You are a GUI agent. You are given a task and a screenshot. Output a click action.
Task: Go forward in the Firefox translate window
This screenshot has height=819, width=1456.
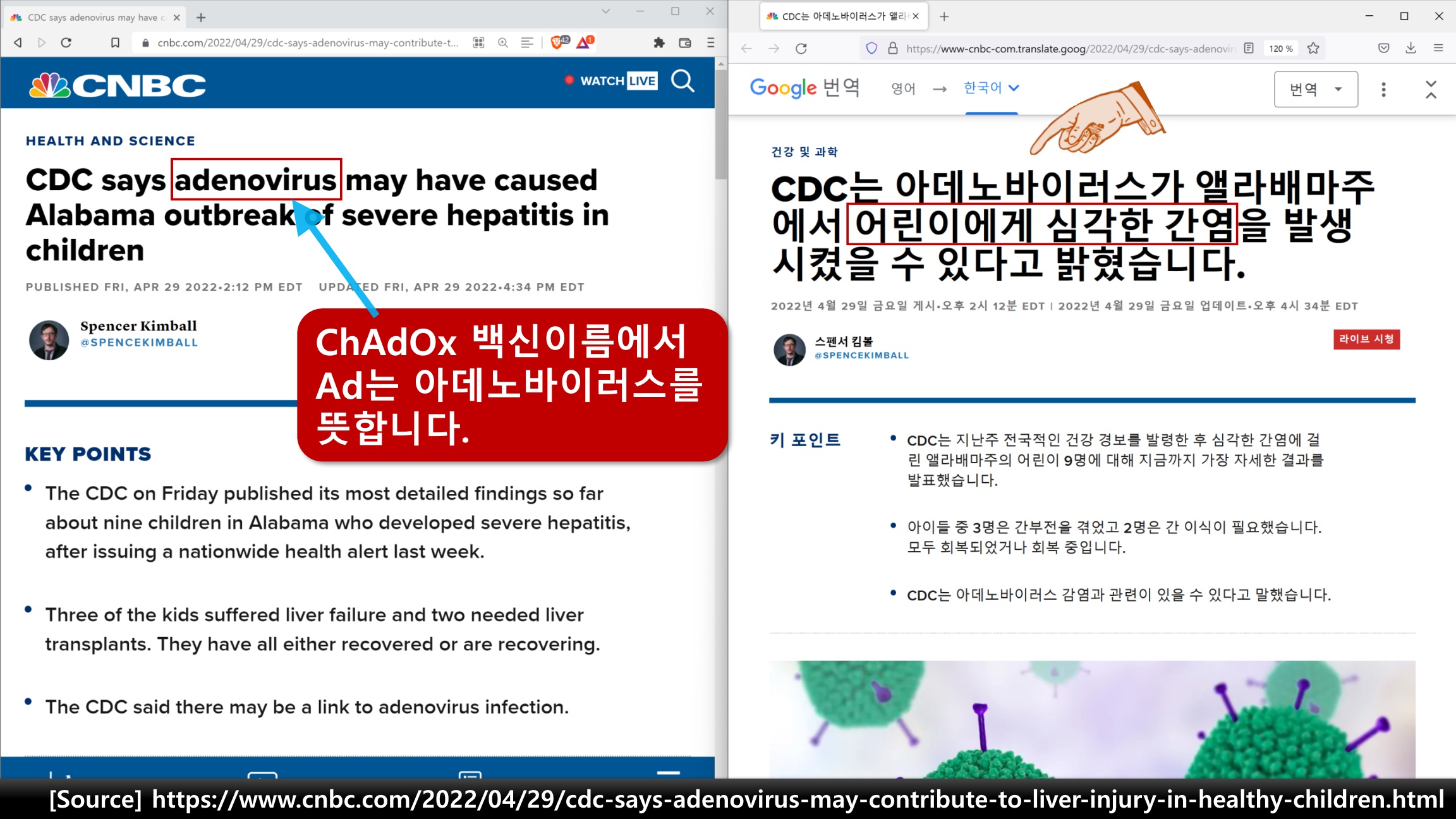point(773,48)
